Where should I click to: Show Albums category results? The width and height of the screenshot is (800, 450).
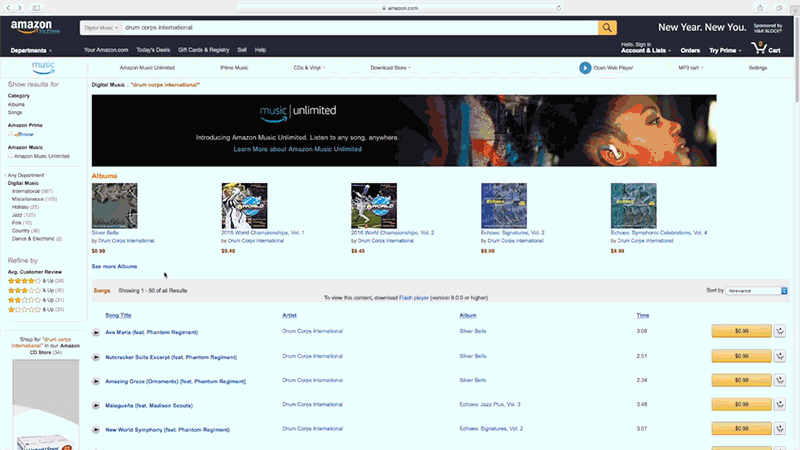pos(16,105)
